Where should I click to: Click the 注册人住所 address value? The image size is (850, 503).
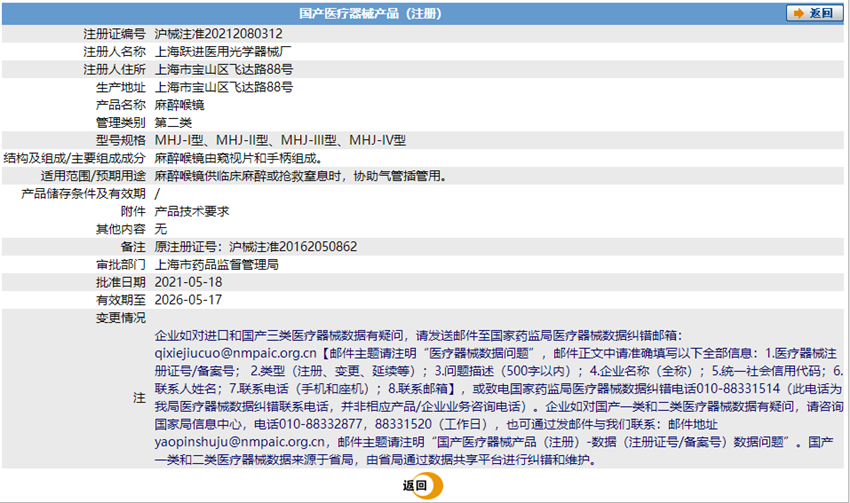[x=224, y=69]
